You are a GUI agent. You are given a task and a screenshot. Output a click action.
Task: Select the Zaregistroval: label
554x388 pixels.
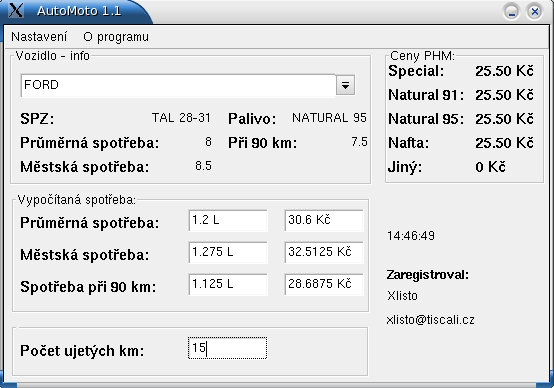point(428,275)
